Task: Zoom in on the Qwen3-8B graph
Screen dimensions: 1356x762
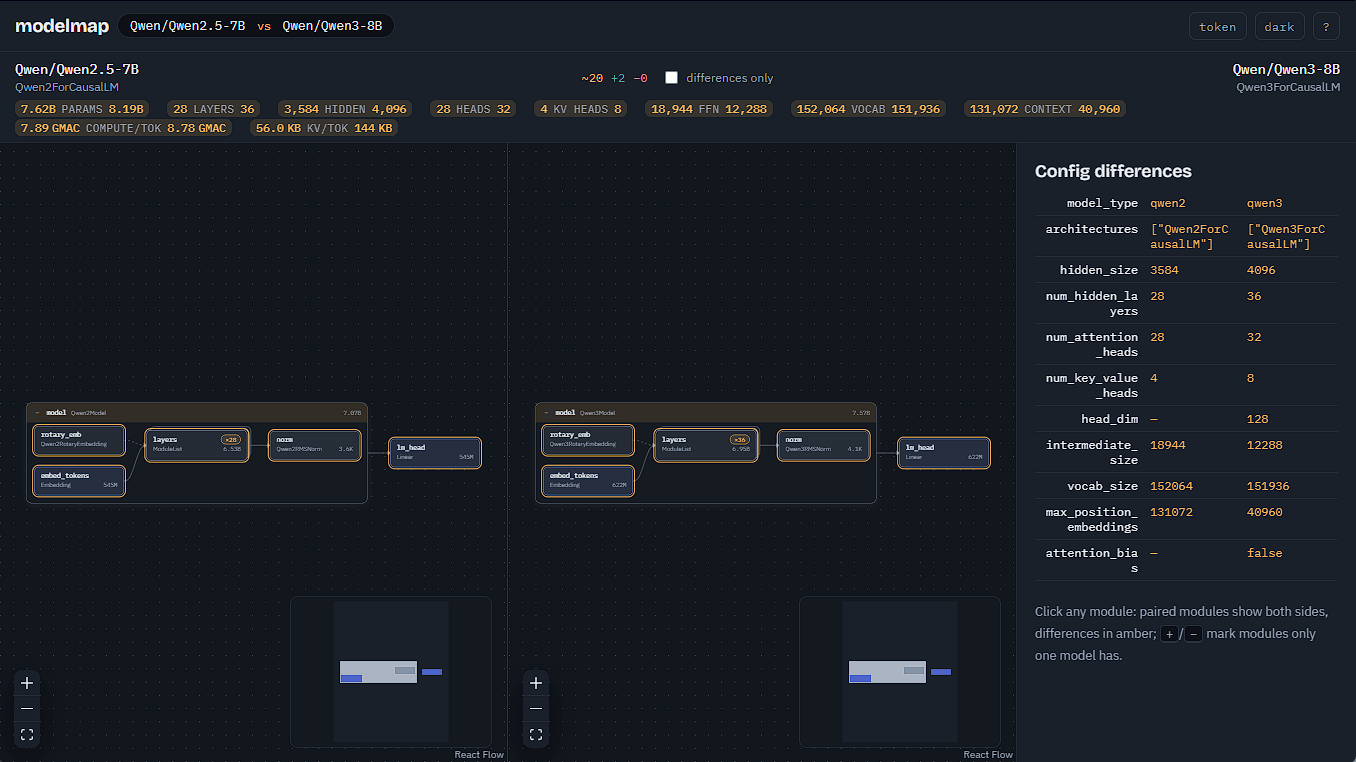Action: (536, 683)
